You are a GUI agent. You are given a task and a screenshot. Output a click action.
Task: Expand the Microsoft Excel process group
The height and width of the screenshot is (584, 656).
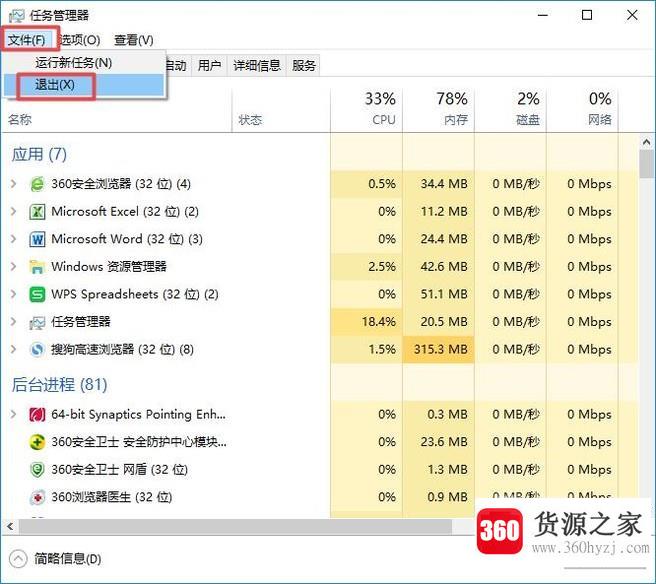coord(13,211)
